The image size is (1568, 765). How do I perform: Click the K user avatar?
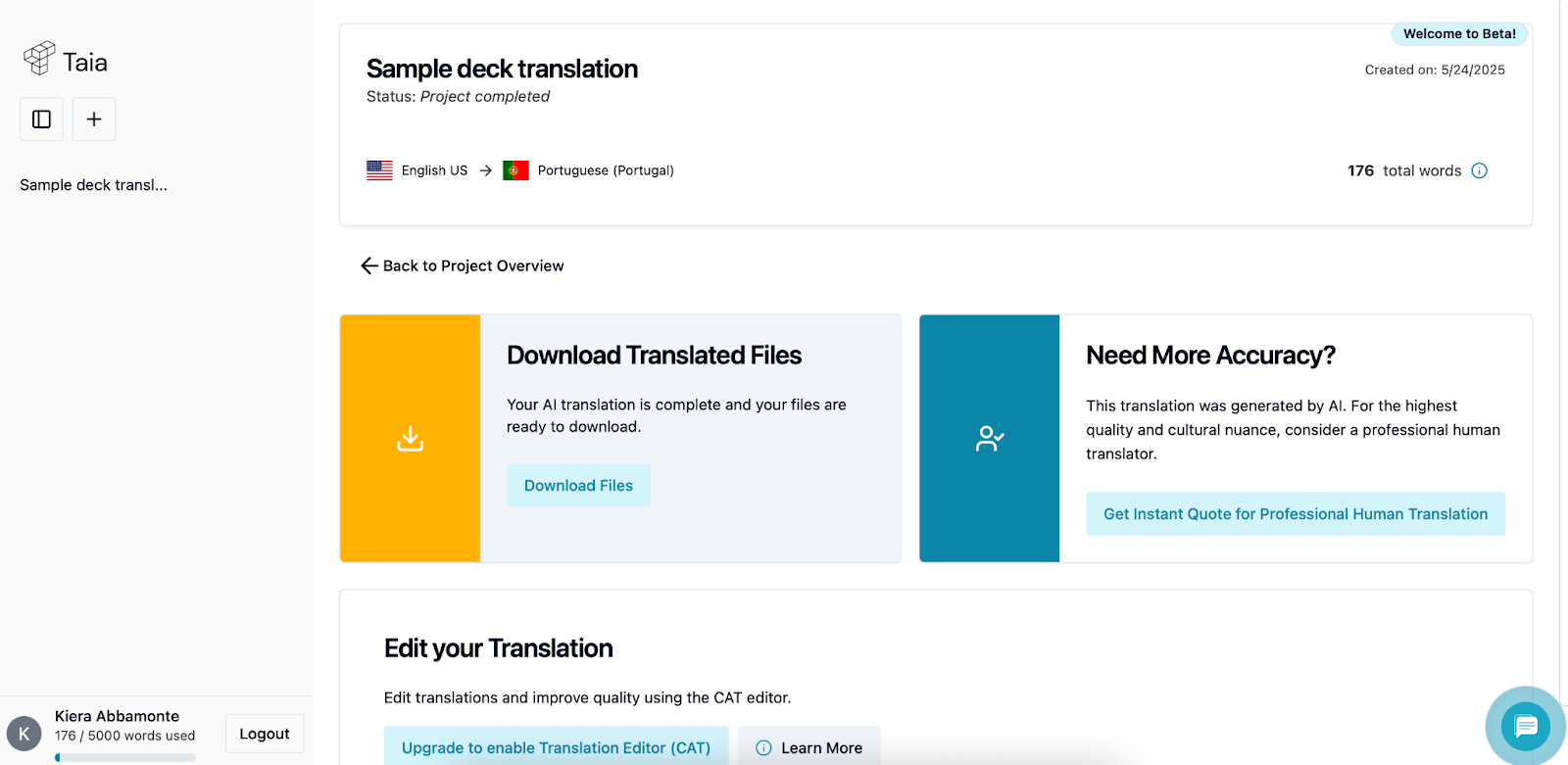[24, 733]
